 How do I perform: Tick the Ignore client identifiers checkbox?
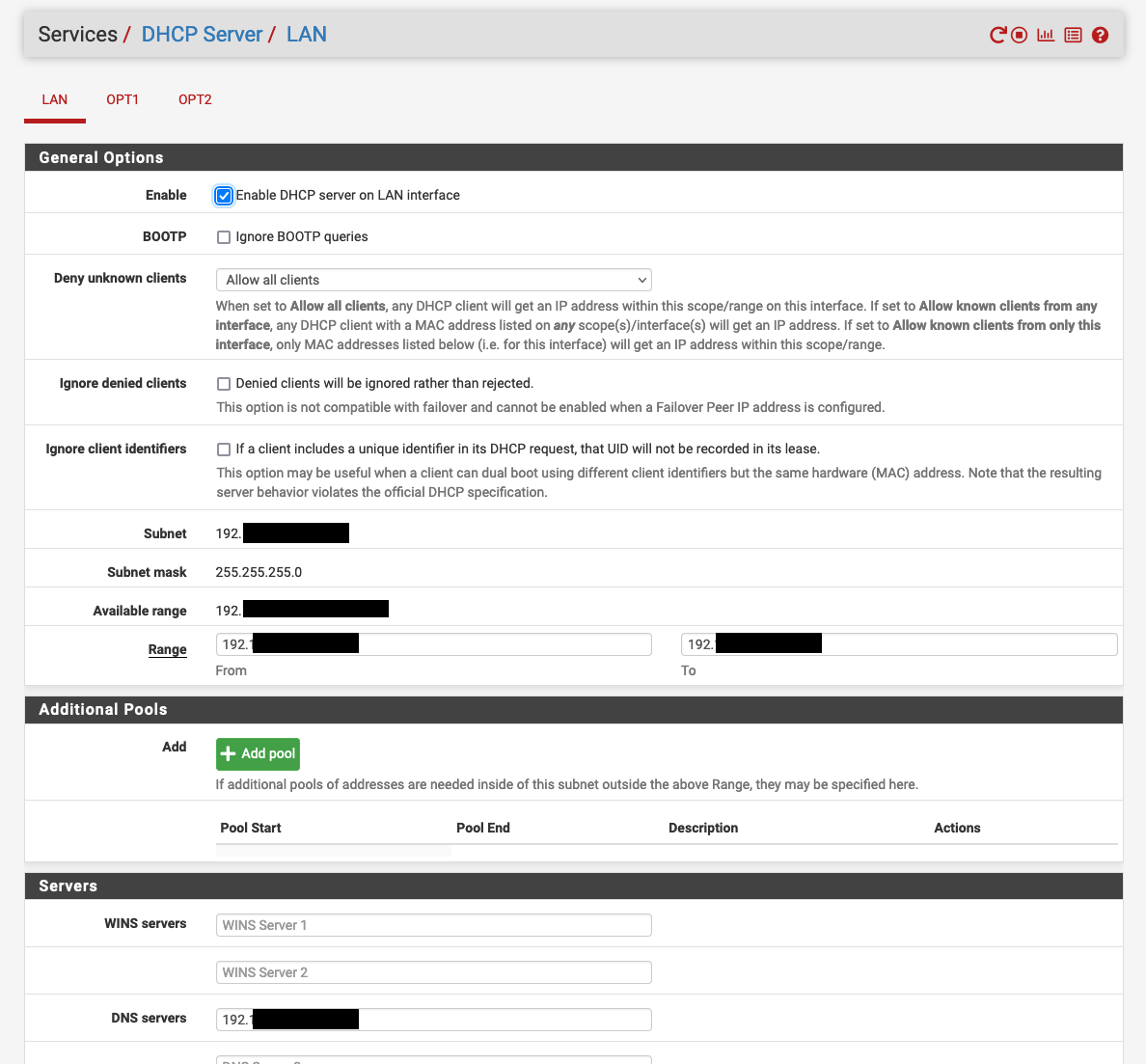[x=224, y=450]
